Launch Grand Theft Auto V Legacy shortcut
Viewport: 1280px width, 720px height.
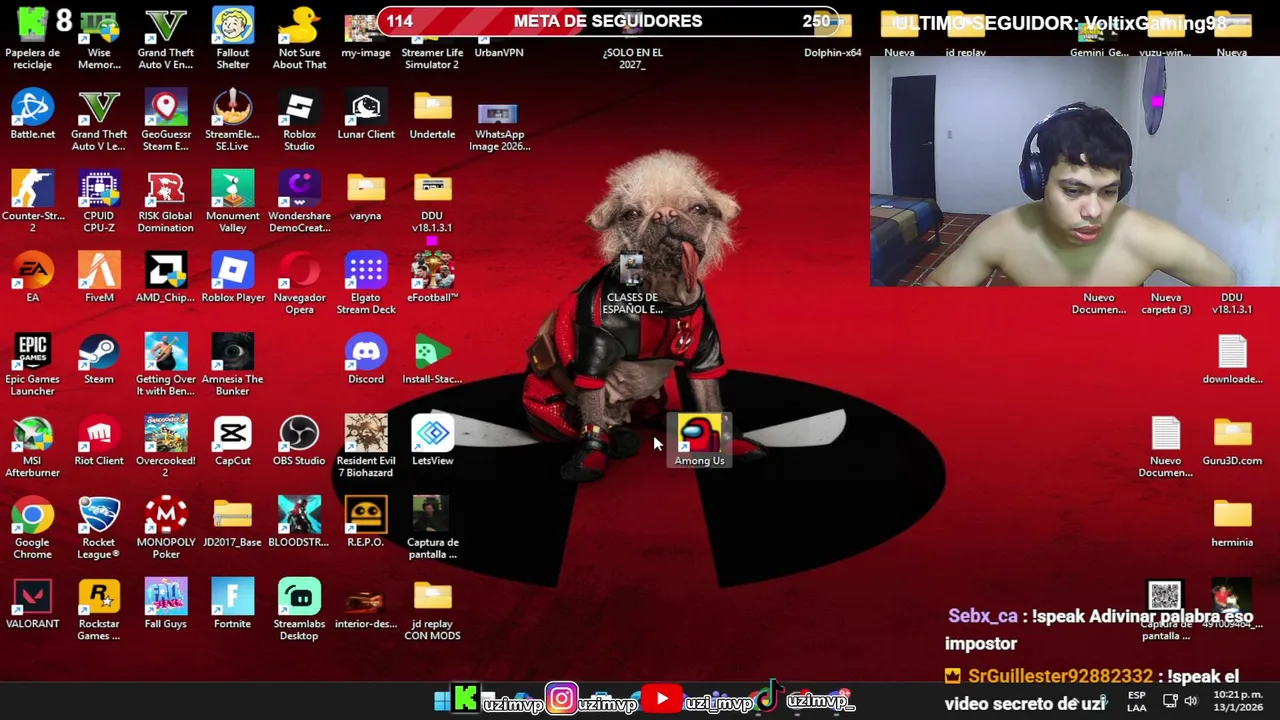point(99,120)
